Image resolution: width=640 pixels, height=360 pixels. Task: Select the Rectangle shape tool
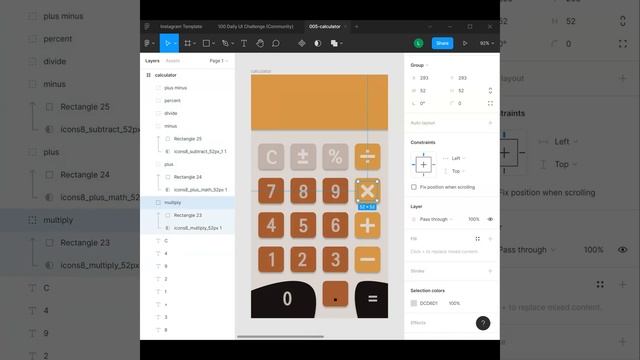point(206,43)
